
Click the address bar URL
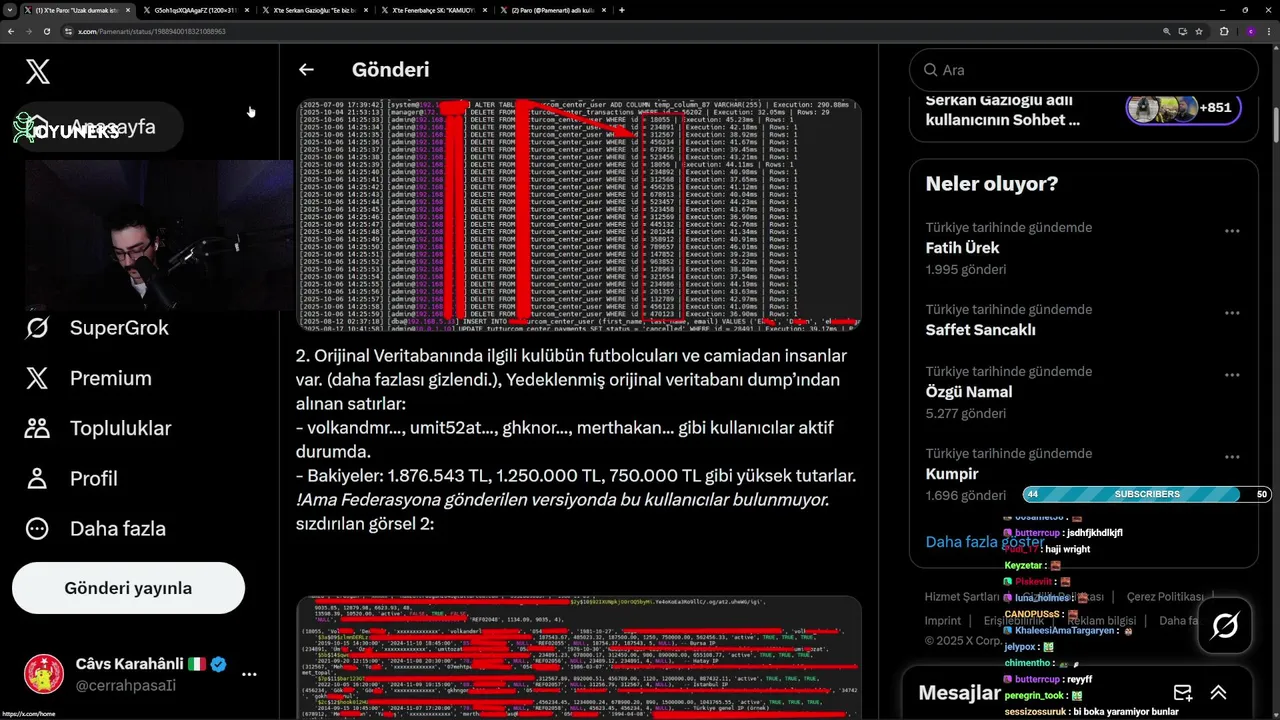152,31
